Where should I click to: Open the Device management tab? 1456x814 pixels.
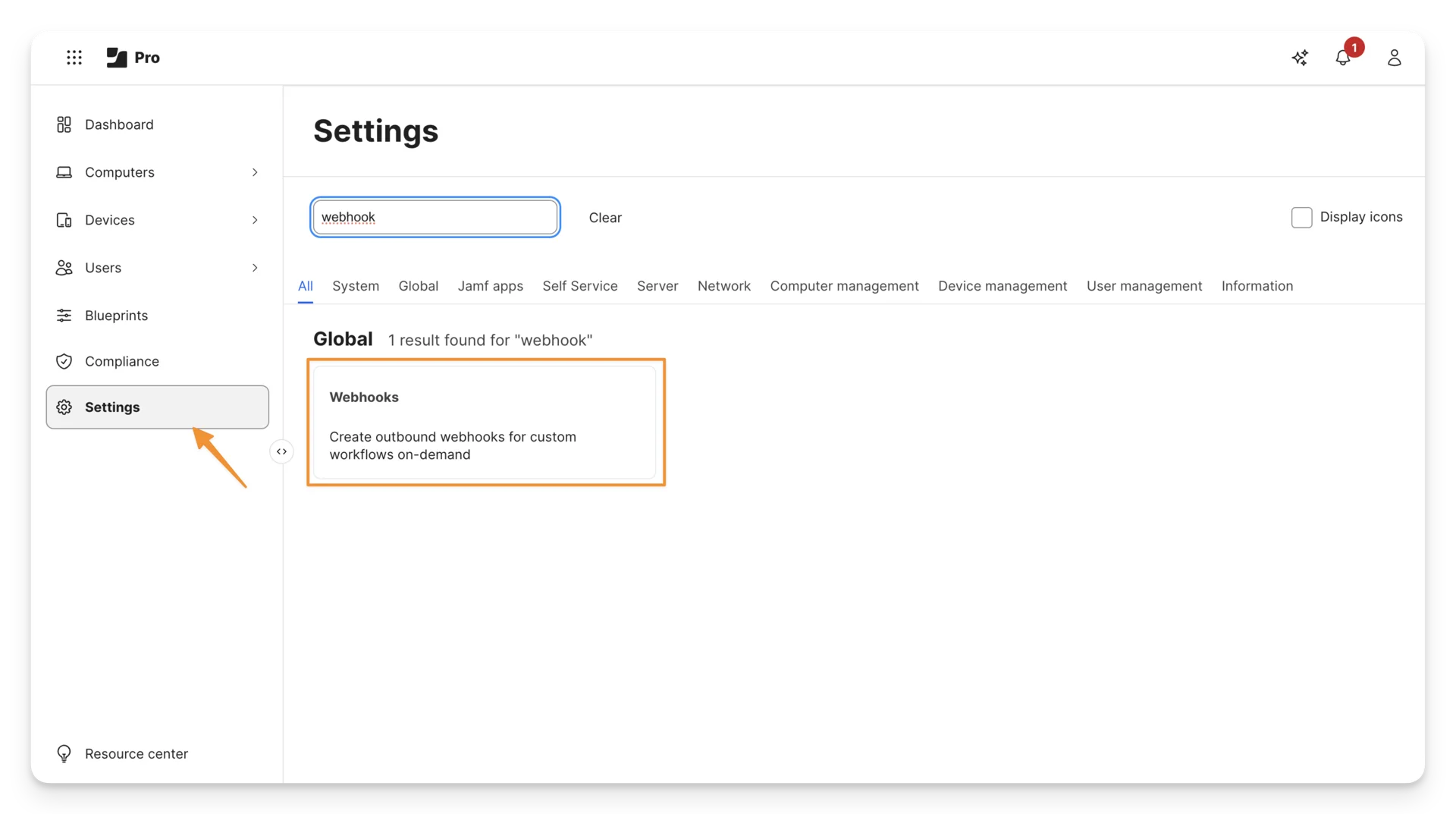click(x=1003, y=286)
